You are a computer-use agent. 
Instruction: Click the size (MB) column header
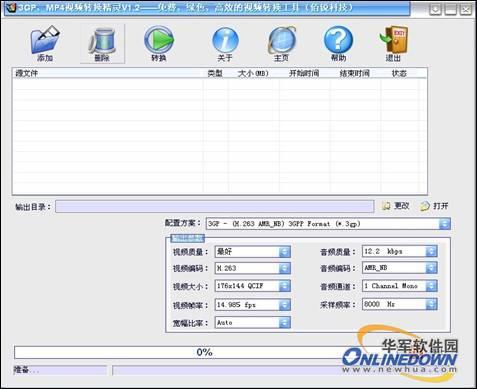(x=253, y=73)
